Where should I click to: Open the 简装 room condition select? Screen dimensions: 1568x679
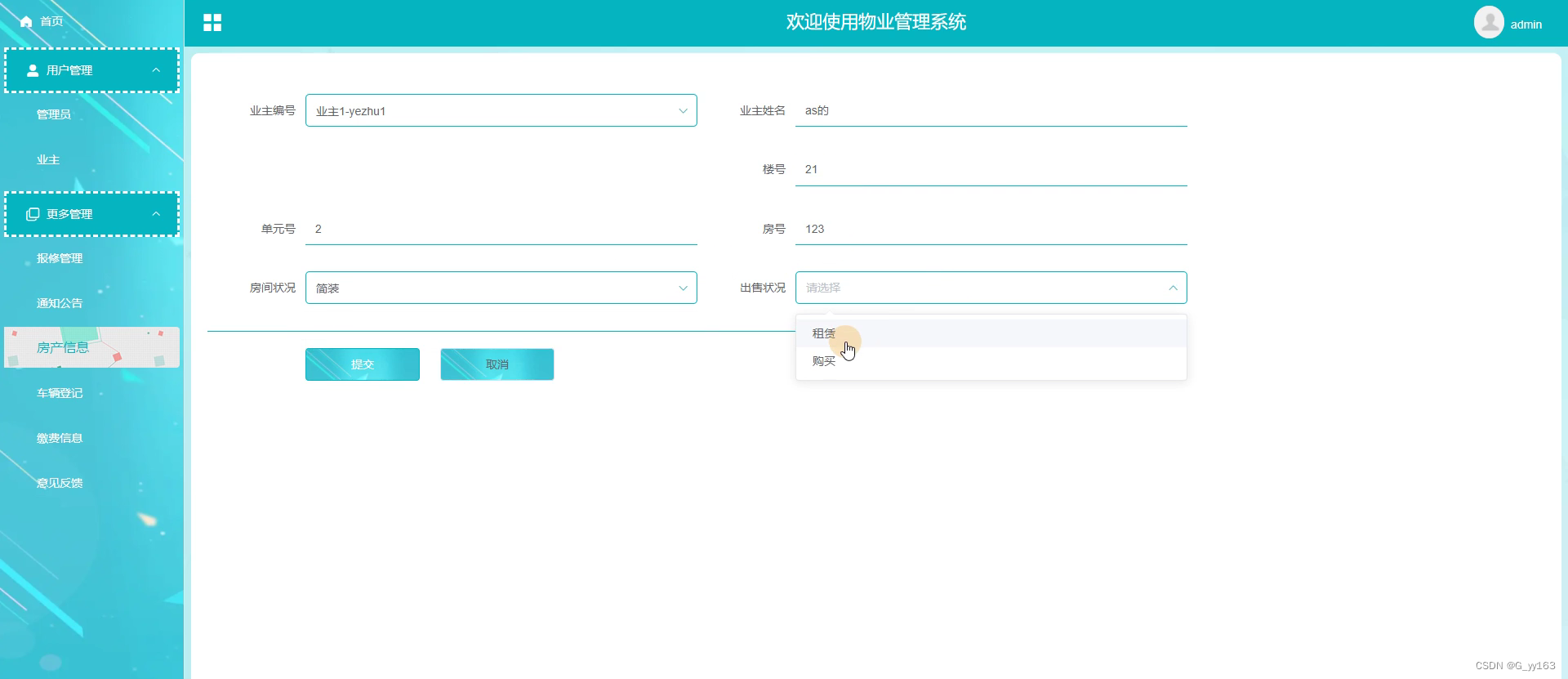pyautogui.click(x=501, y=288)
